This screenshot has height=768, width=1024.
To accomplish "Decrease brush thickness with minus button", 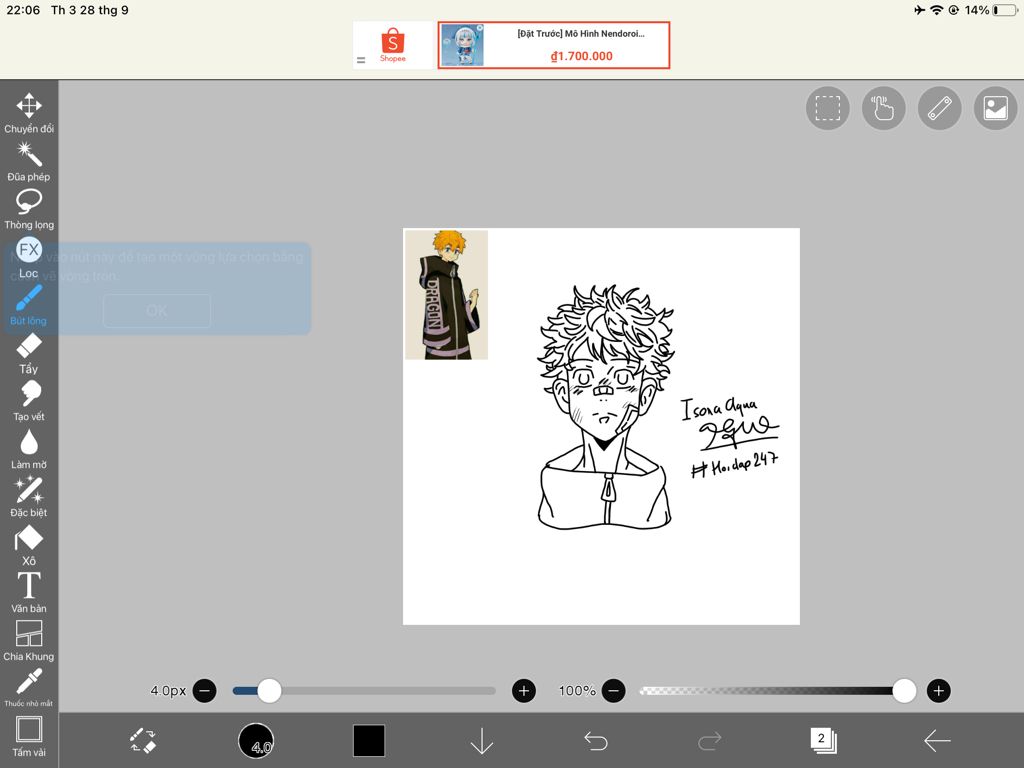I will [x=204, y=690].
